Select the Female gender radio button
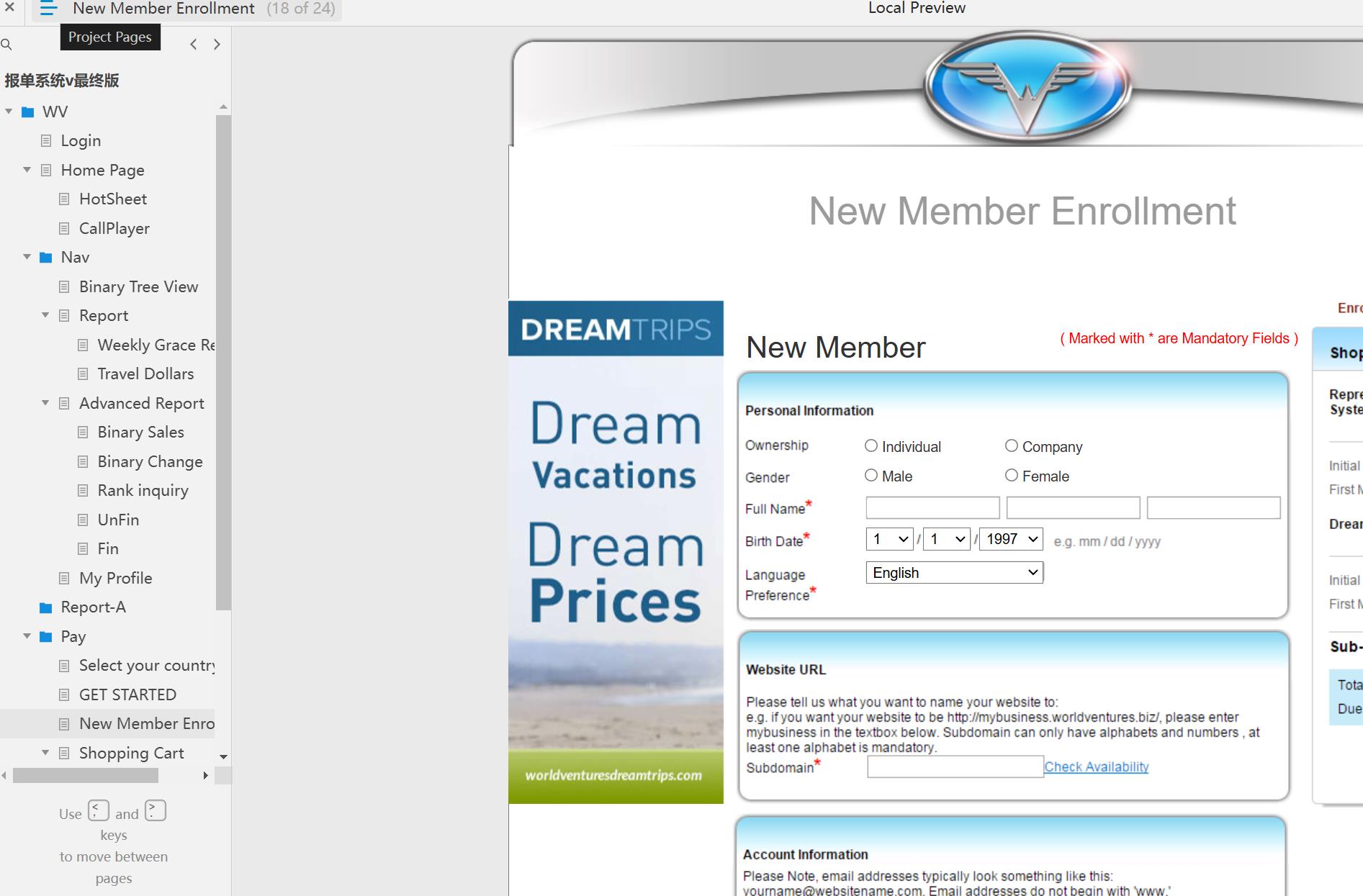Viewport: 1363px width, 896px height. (1012, 476)
